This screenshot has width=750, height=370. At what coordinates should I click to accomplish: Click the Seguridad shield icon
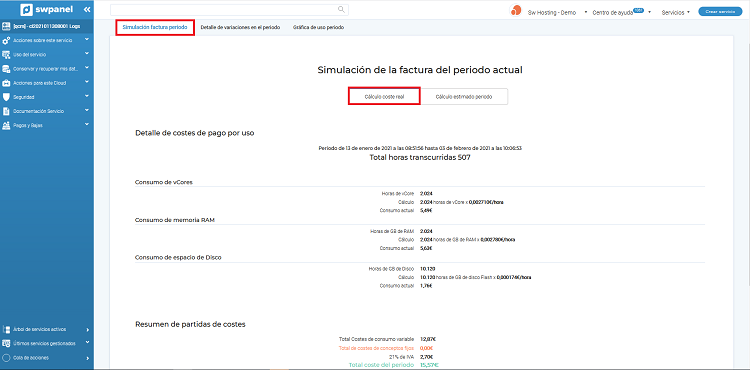click(x=6, y=97)
